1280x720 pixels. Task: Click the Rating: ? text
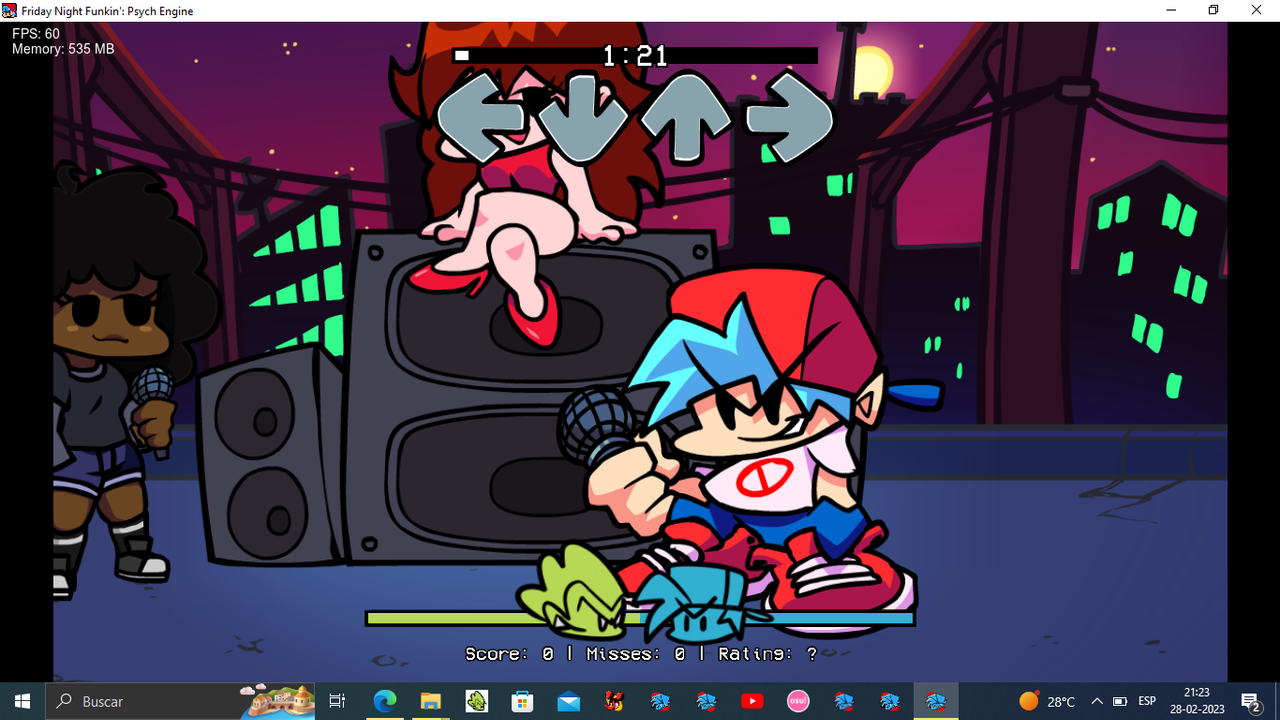point(767,654)
